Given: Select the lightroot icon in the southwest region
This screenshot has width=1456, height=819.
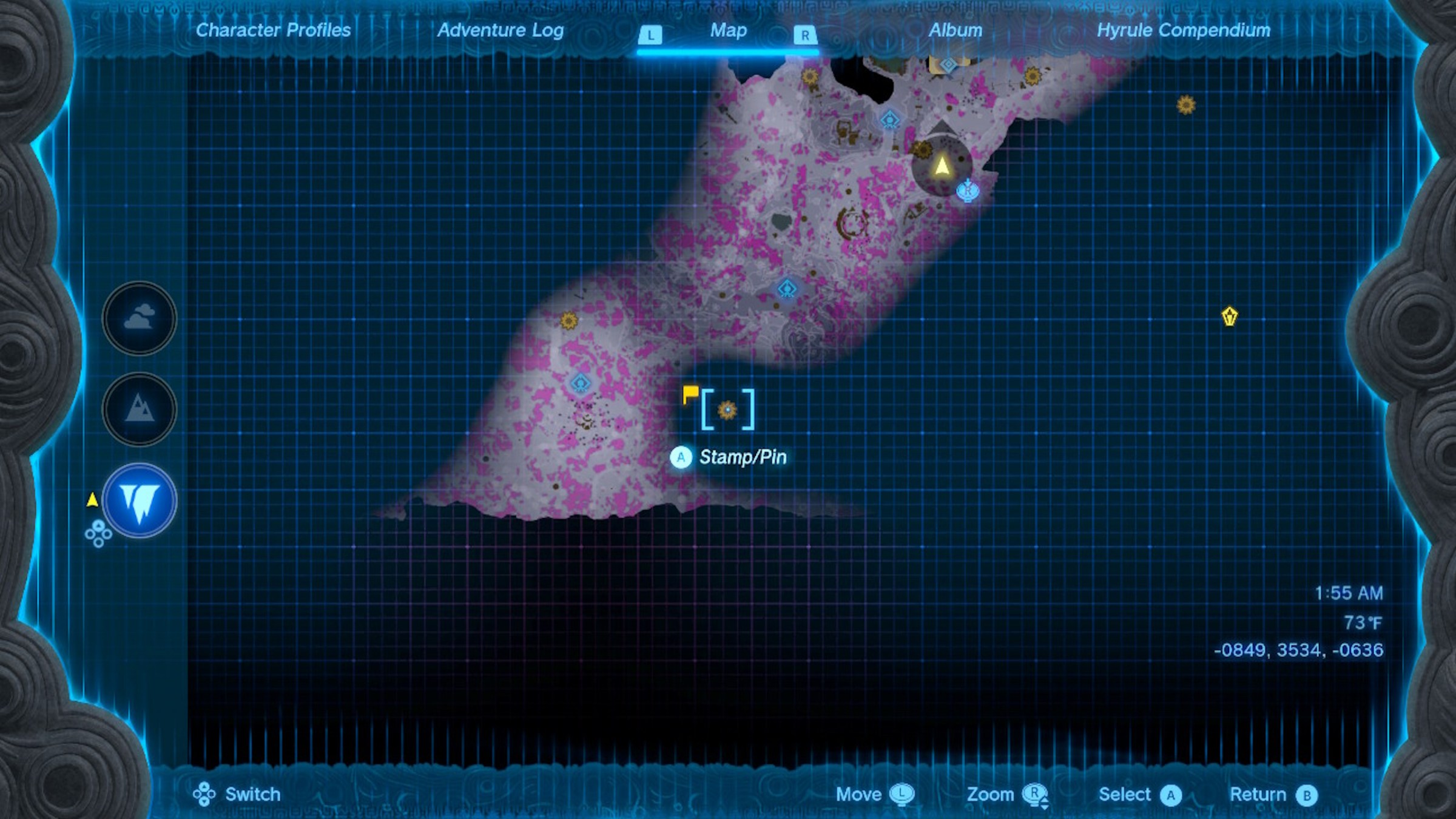Looking at the screenshot, I should click(581, 383).
